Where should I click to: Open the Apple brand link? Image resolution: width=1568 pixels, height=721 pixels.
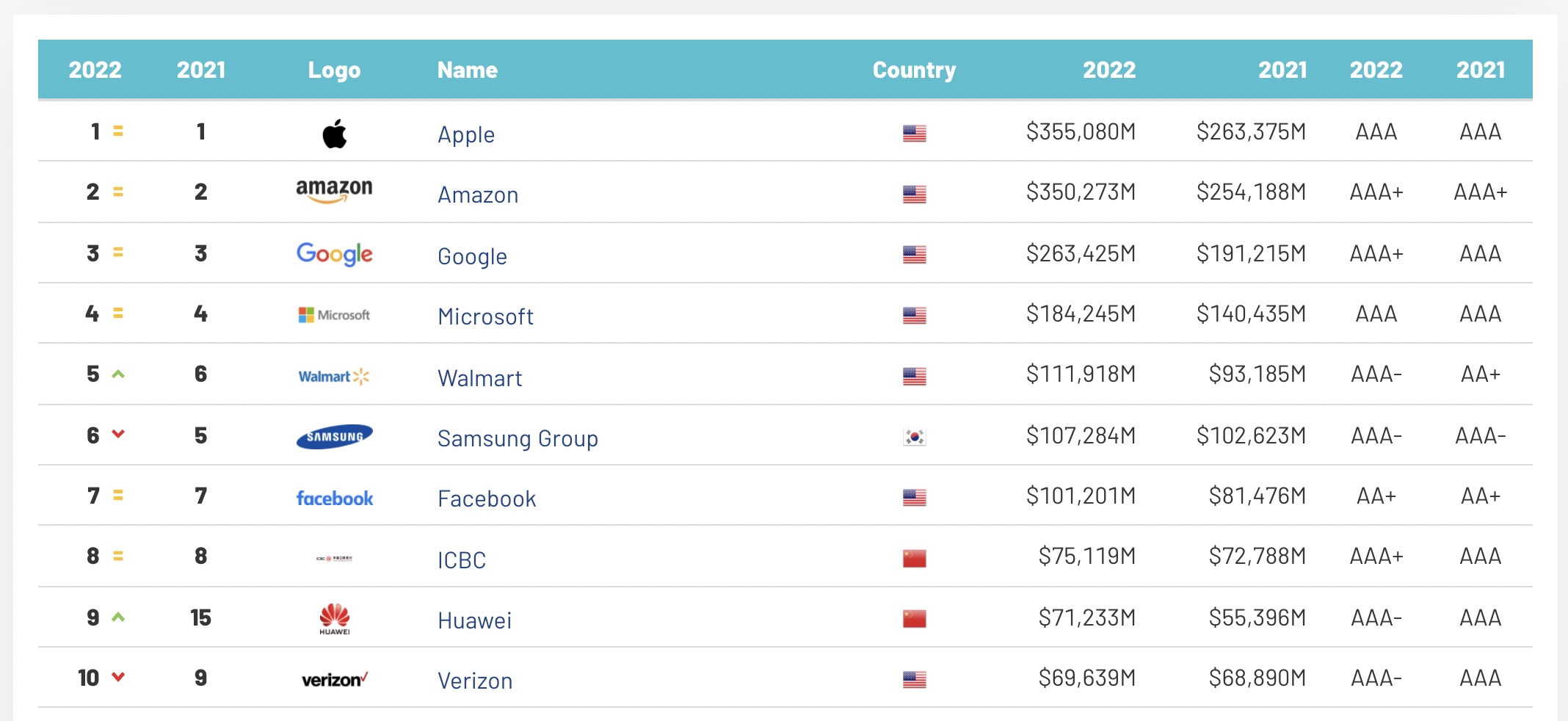pyautogui.click(x=466, y=135)
